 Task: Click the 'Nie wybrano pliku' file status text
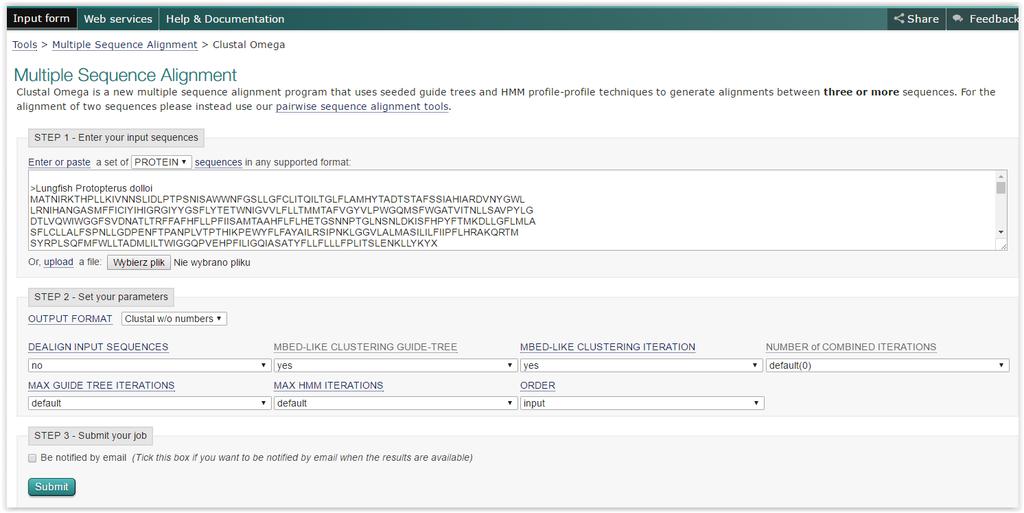(x=212, y=262)
